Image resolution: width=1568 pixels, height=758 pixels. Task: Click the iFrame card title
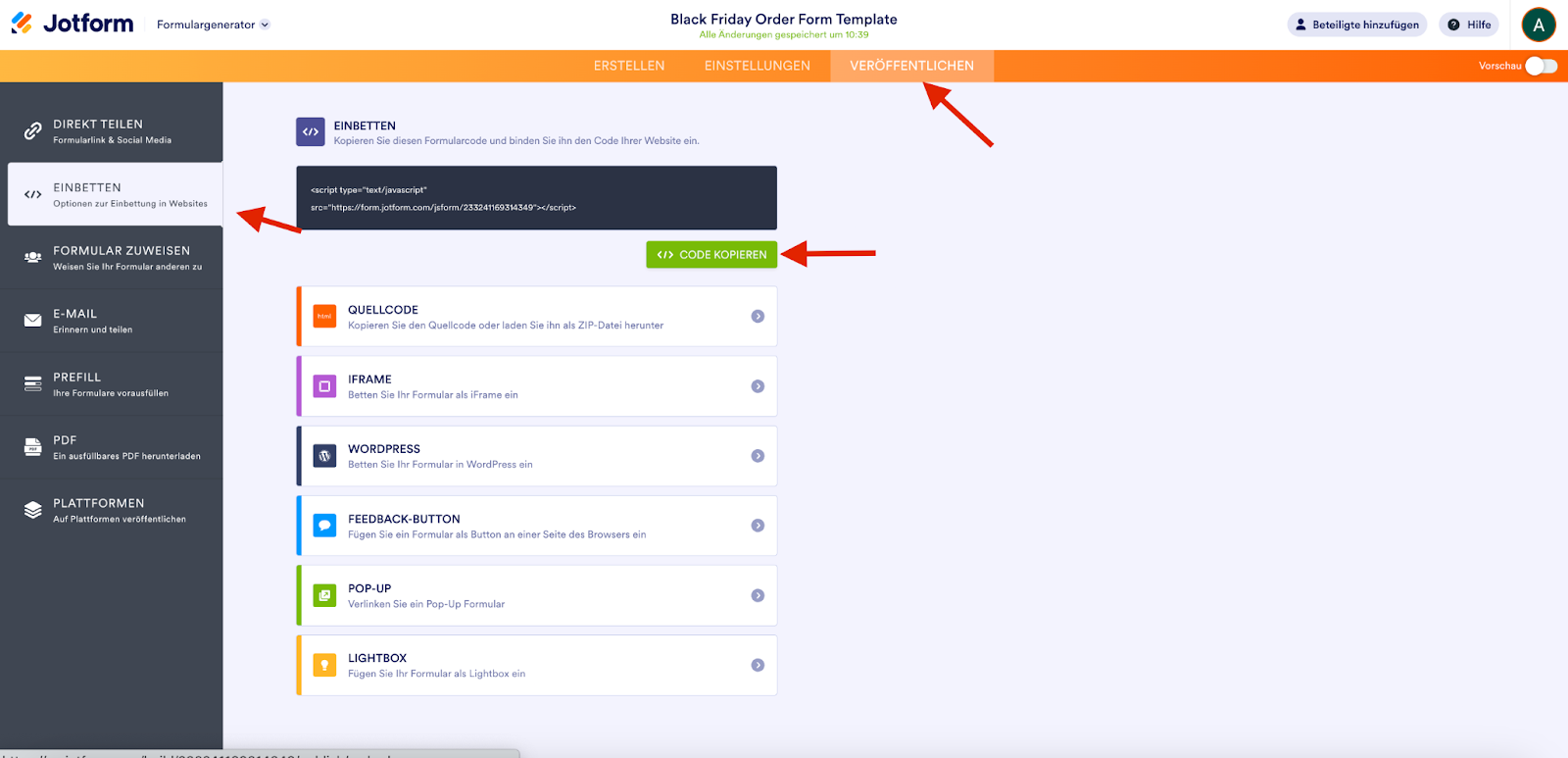(369, 379)
